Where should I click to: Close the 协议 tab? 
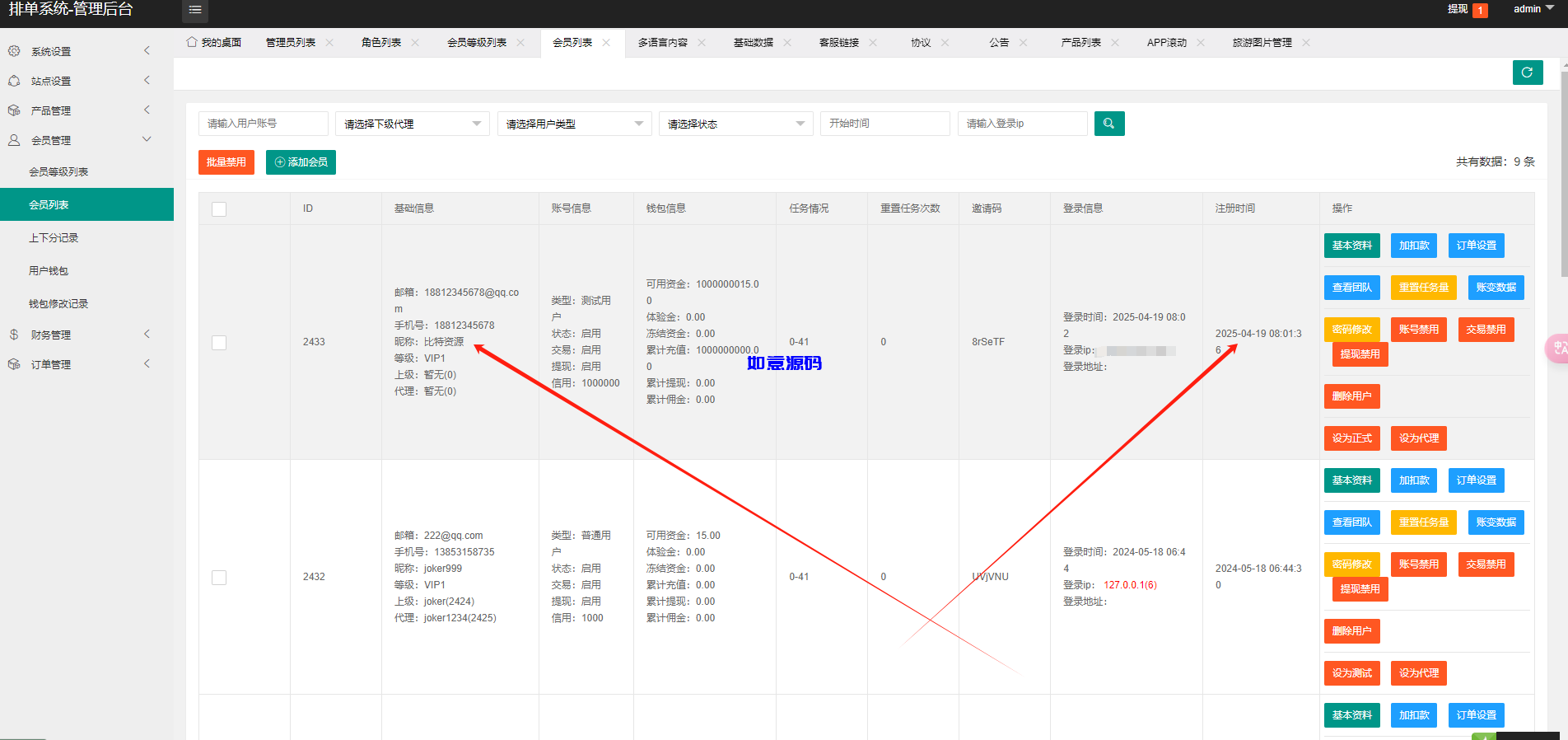(945, 43)
